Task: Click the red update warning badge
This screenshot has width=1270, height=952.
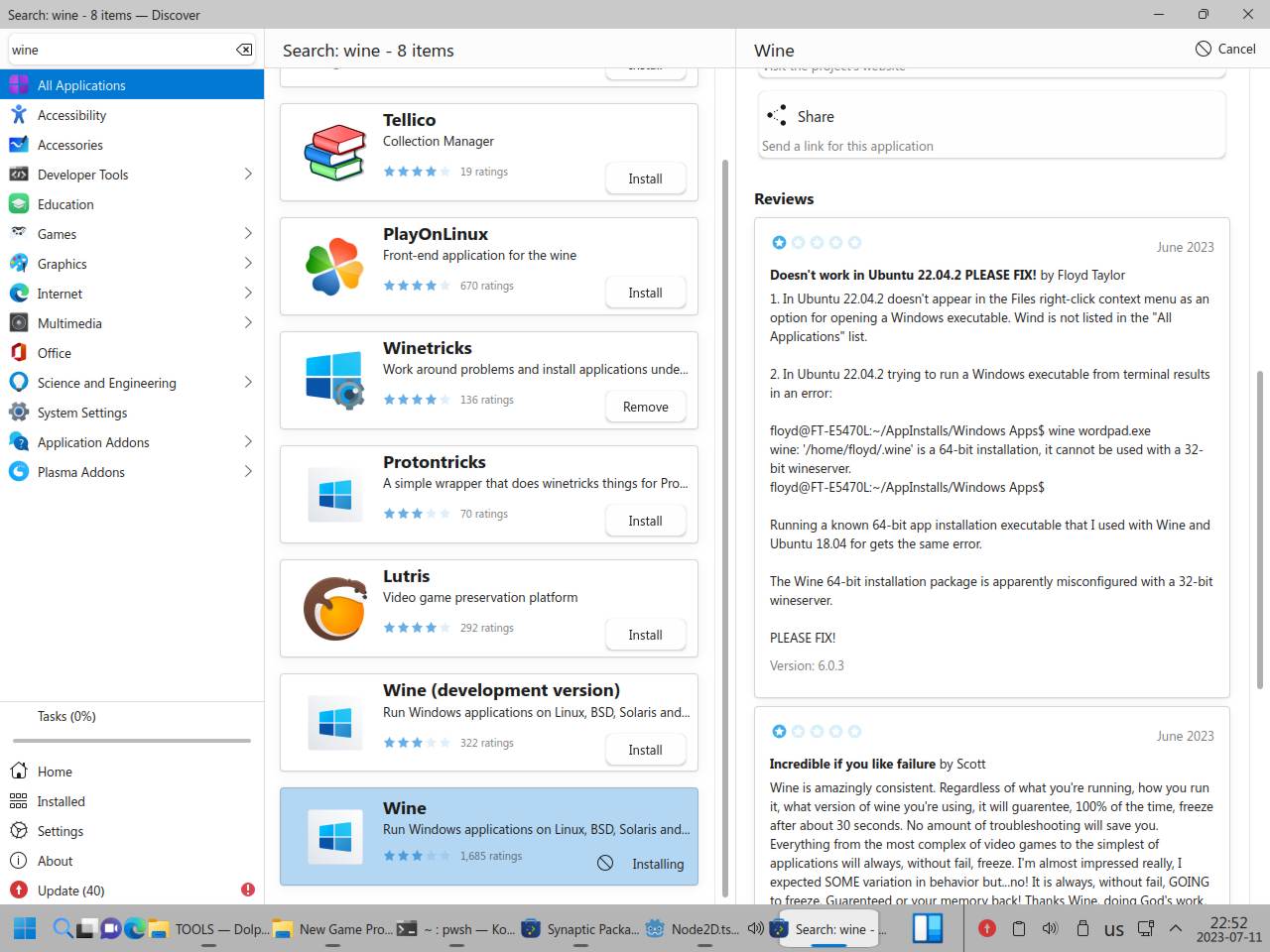Action: coord(248,891)
